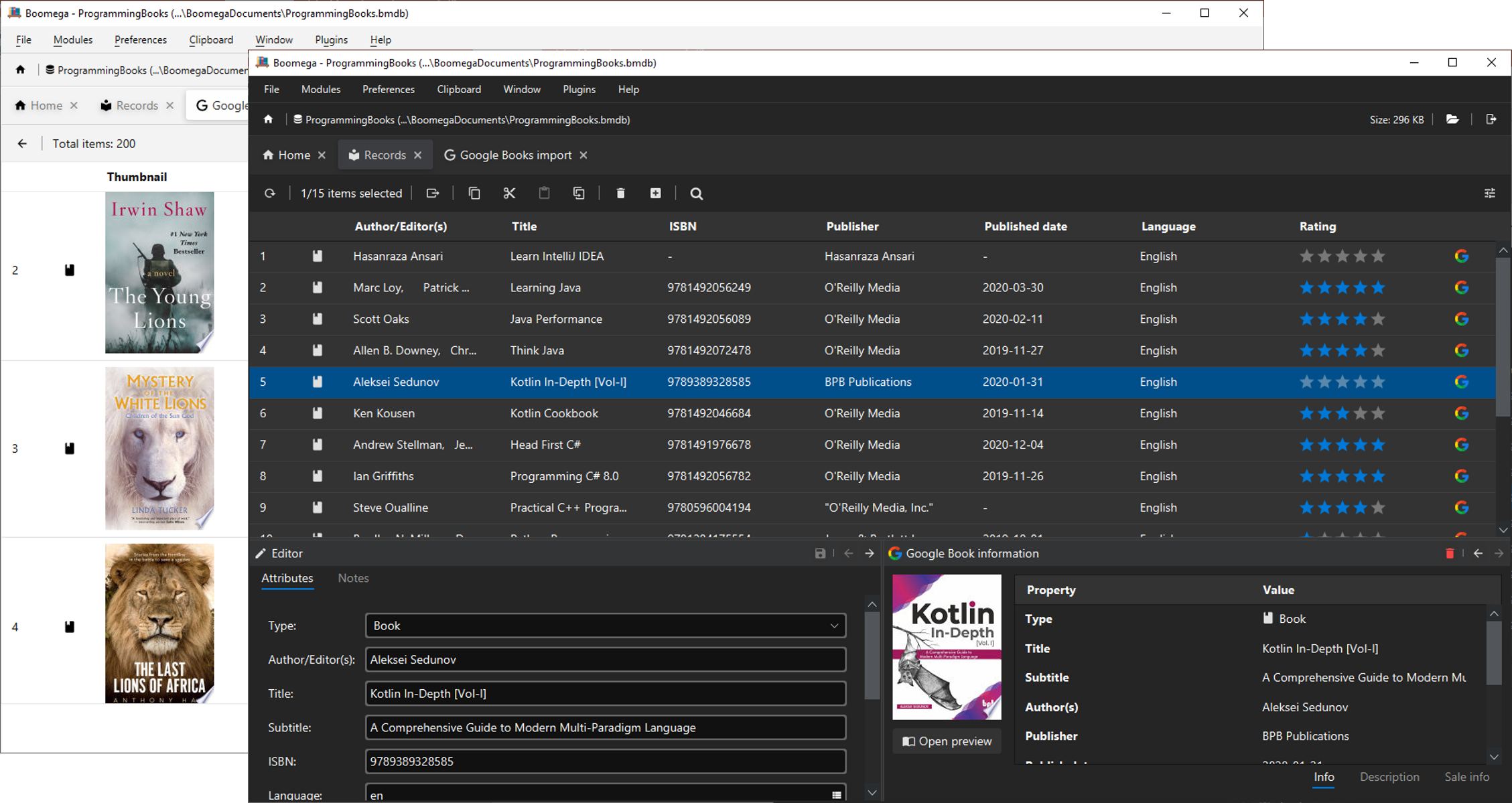Toggle book thumbnail visibility row 3

click(70, 448)
